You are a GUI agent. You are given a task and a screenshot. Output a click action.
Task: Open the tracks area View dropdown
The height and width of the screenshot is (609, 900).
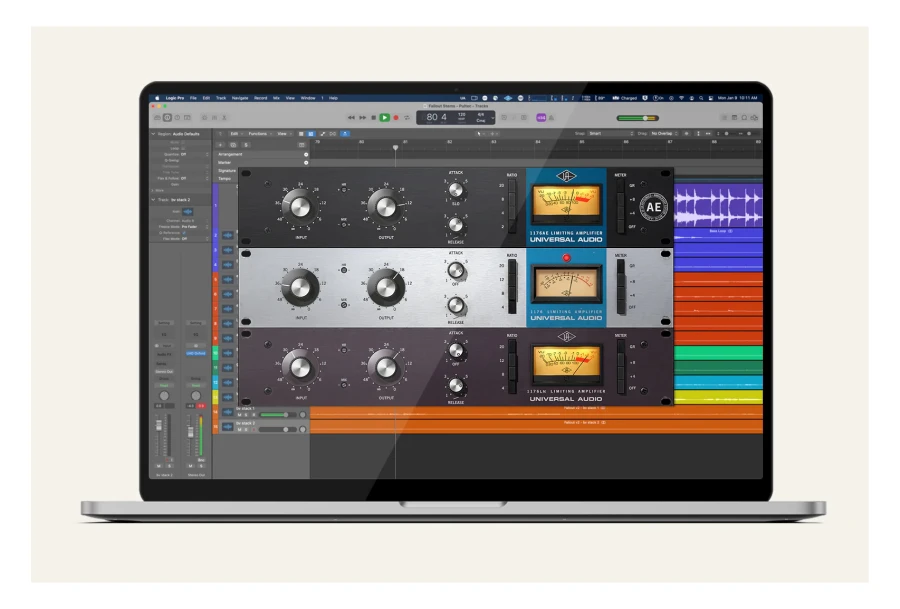tap(284, 134)
